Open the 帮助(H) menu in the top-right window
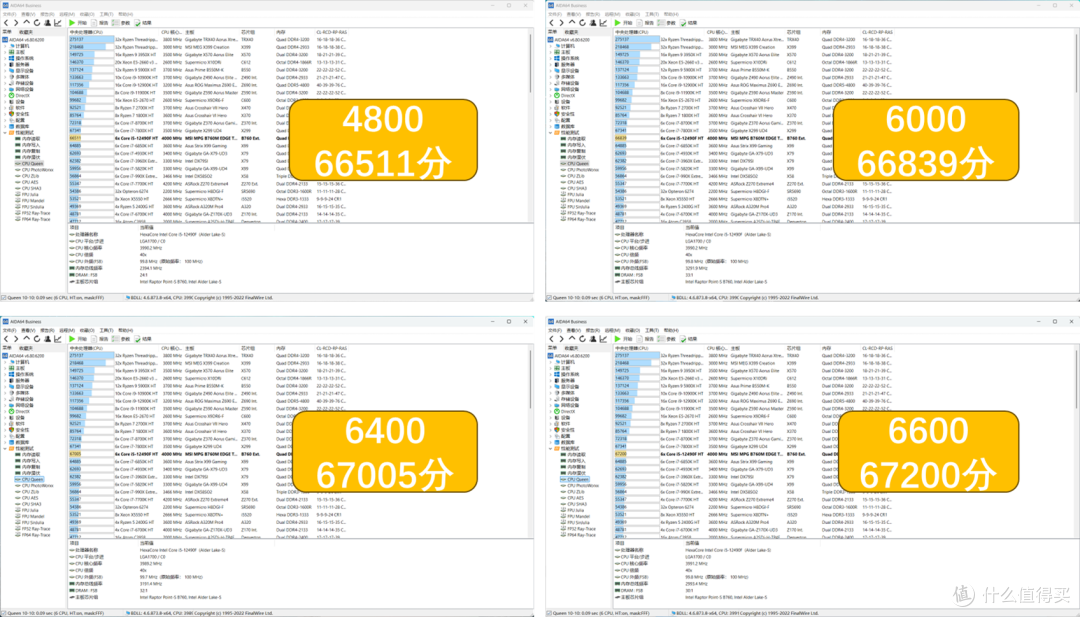 click(x=671, y=14)
